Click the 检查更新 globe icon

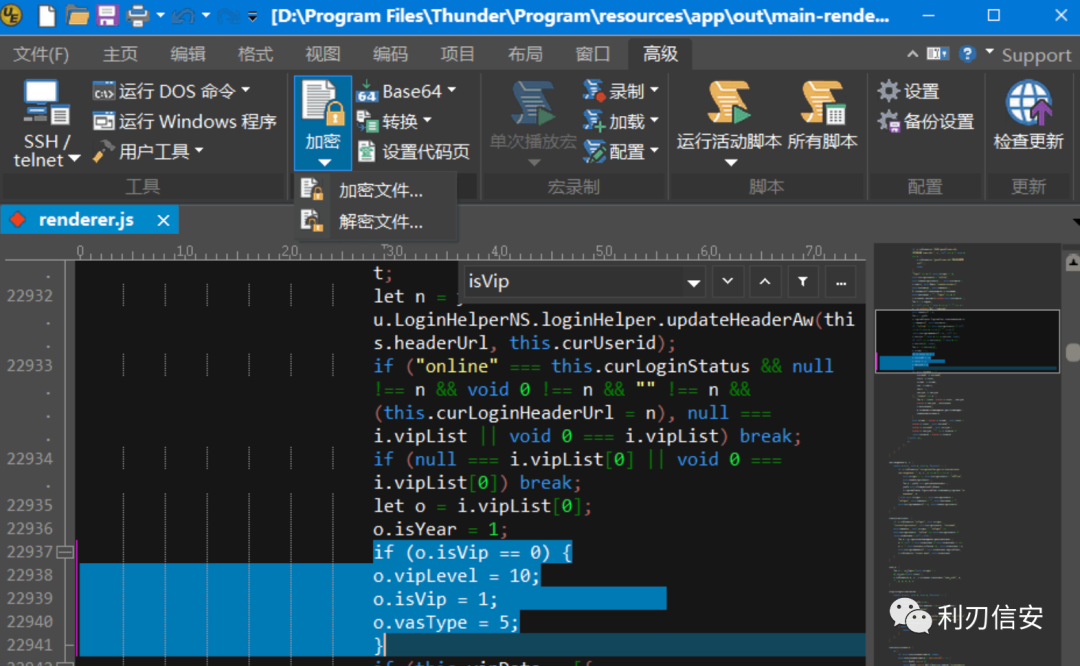1028,103
